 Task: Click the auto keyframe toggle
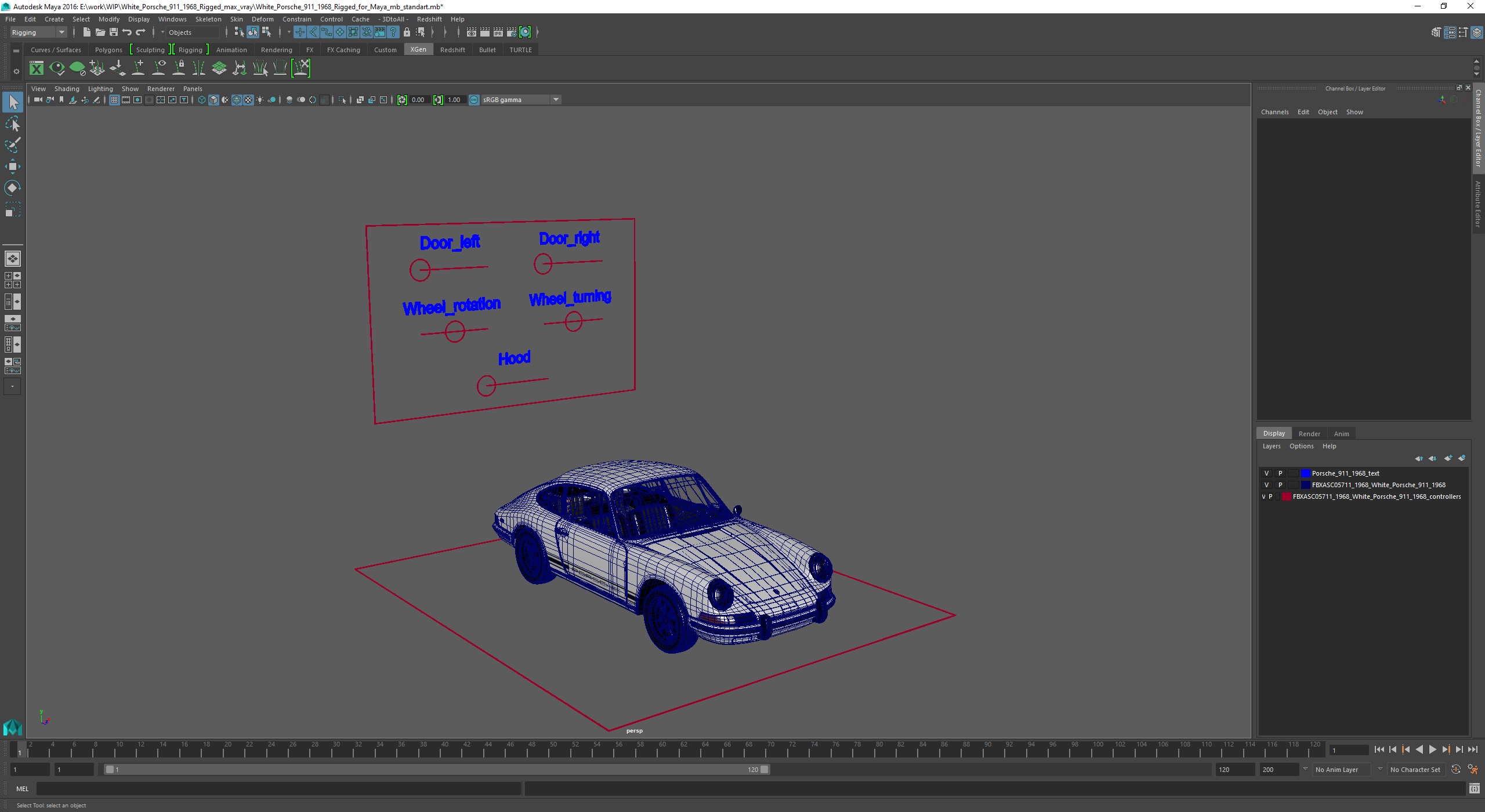coord(1455,770)
